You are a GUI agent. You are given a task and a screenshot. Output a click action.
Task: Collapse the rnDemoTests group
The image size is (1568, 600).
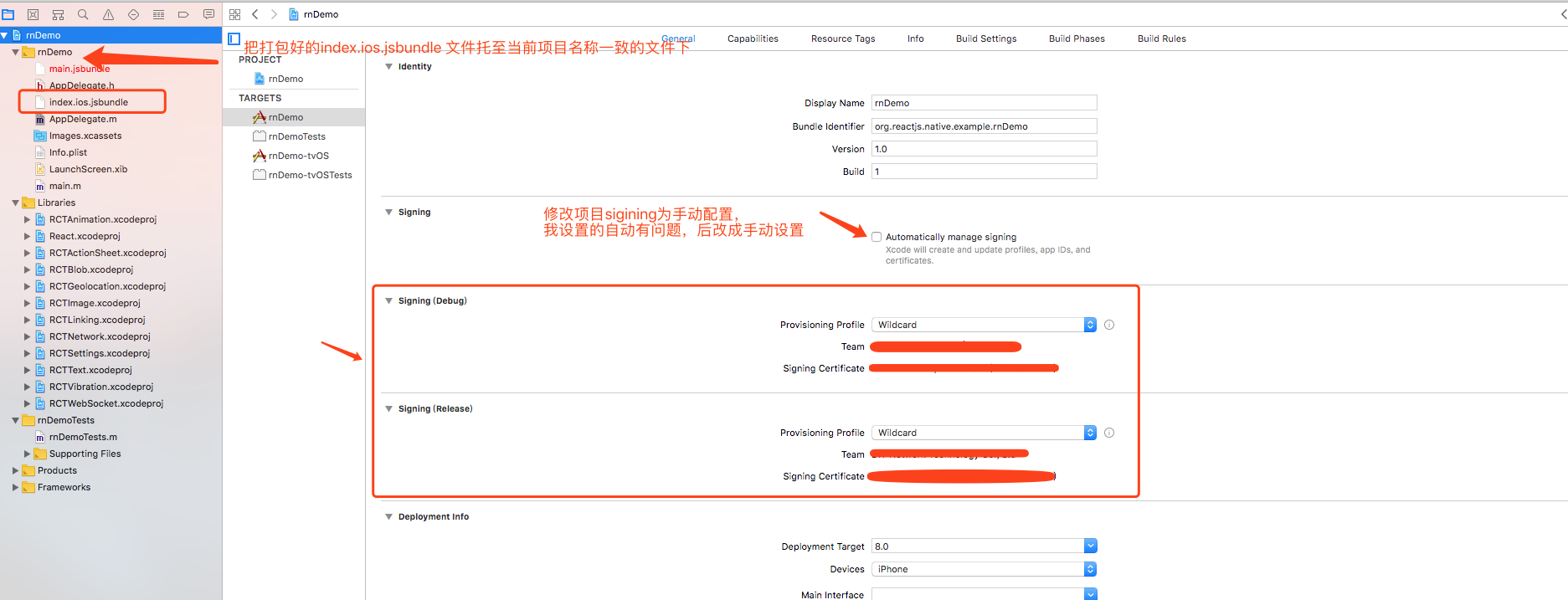(15, 420)
